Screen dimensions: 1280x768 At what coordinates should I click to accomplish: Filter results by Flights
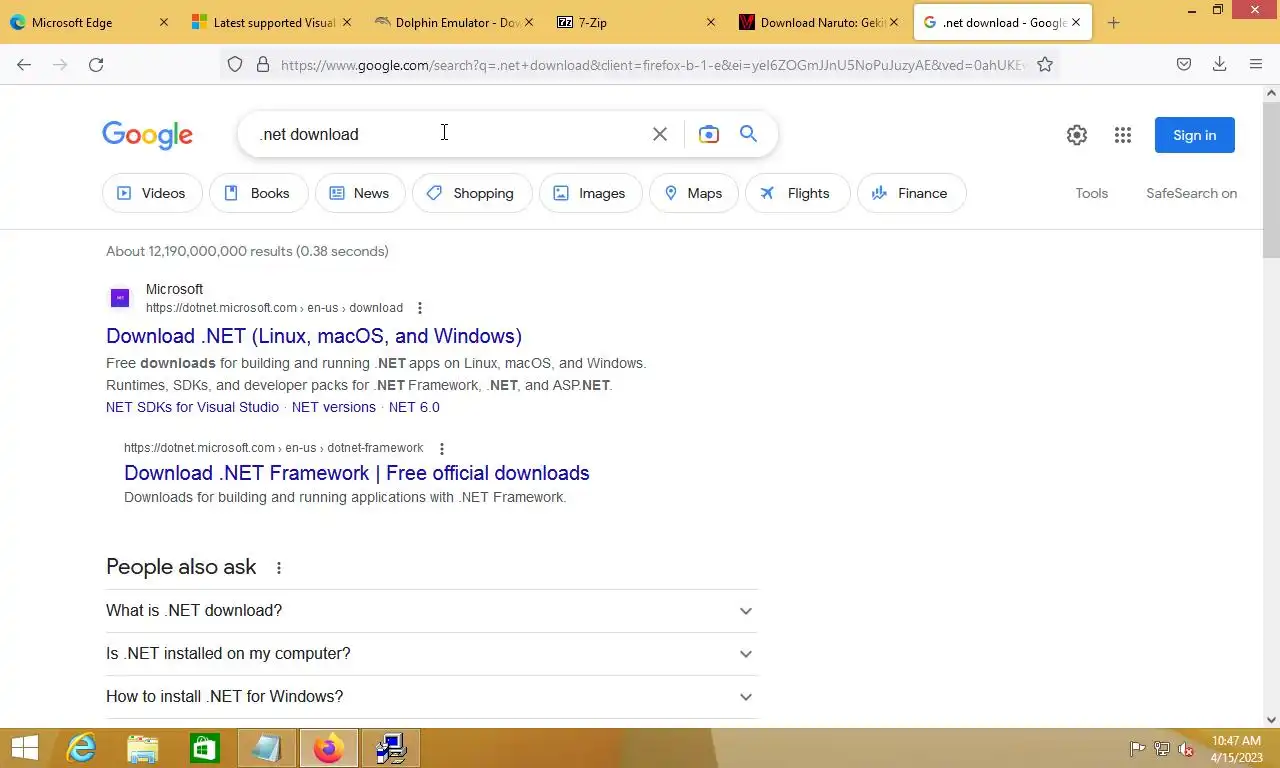[x=797, y=193]
